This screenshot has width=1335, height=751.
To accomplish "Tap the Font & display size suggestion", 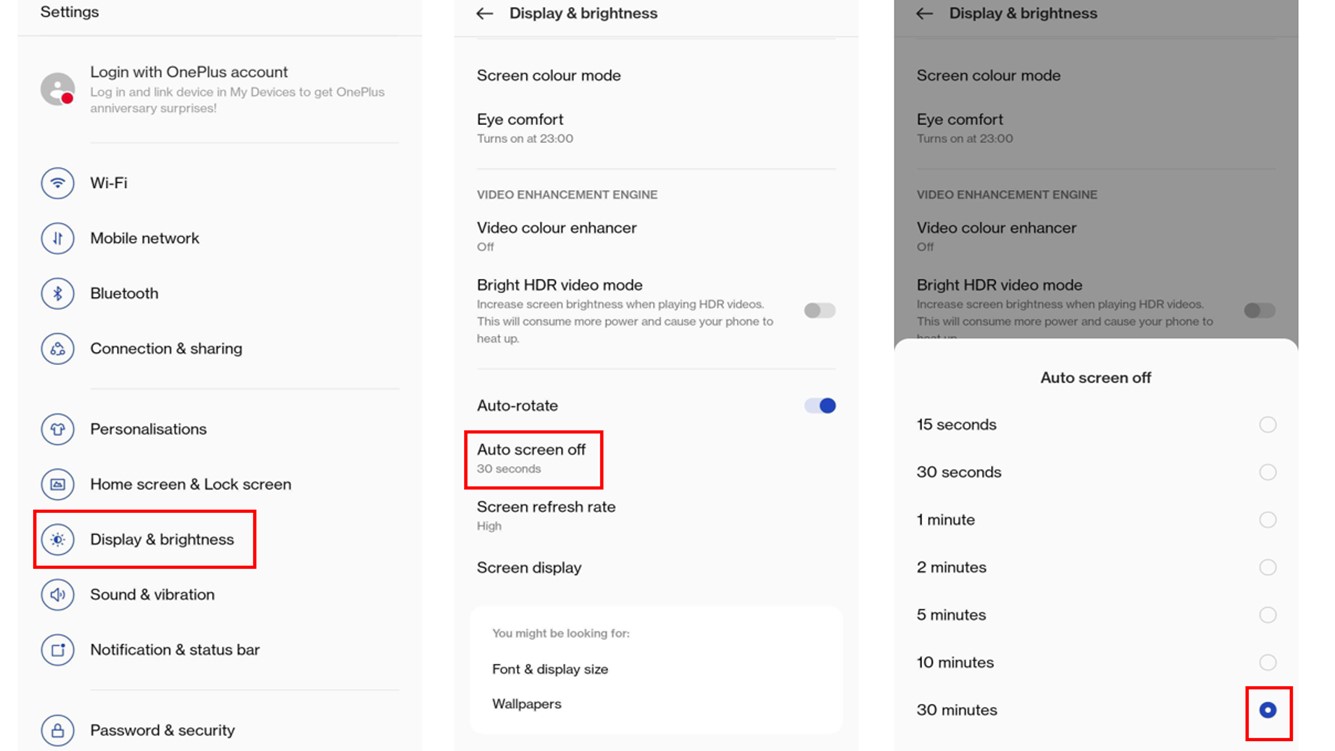I will coord(550,669).
